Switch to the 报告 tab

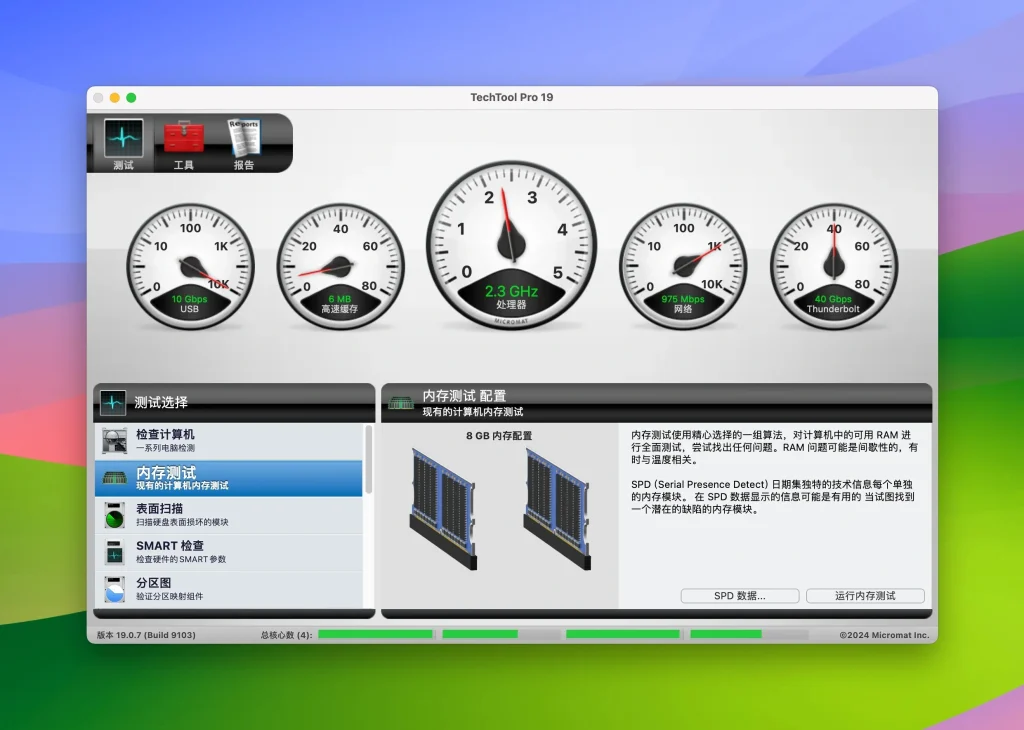click(x=244, y=143)
